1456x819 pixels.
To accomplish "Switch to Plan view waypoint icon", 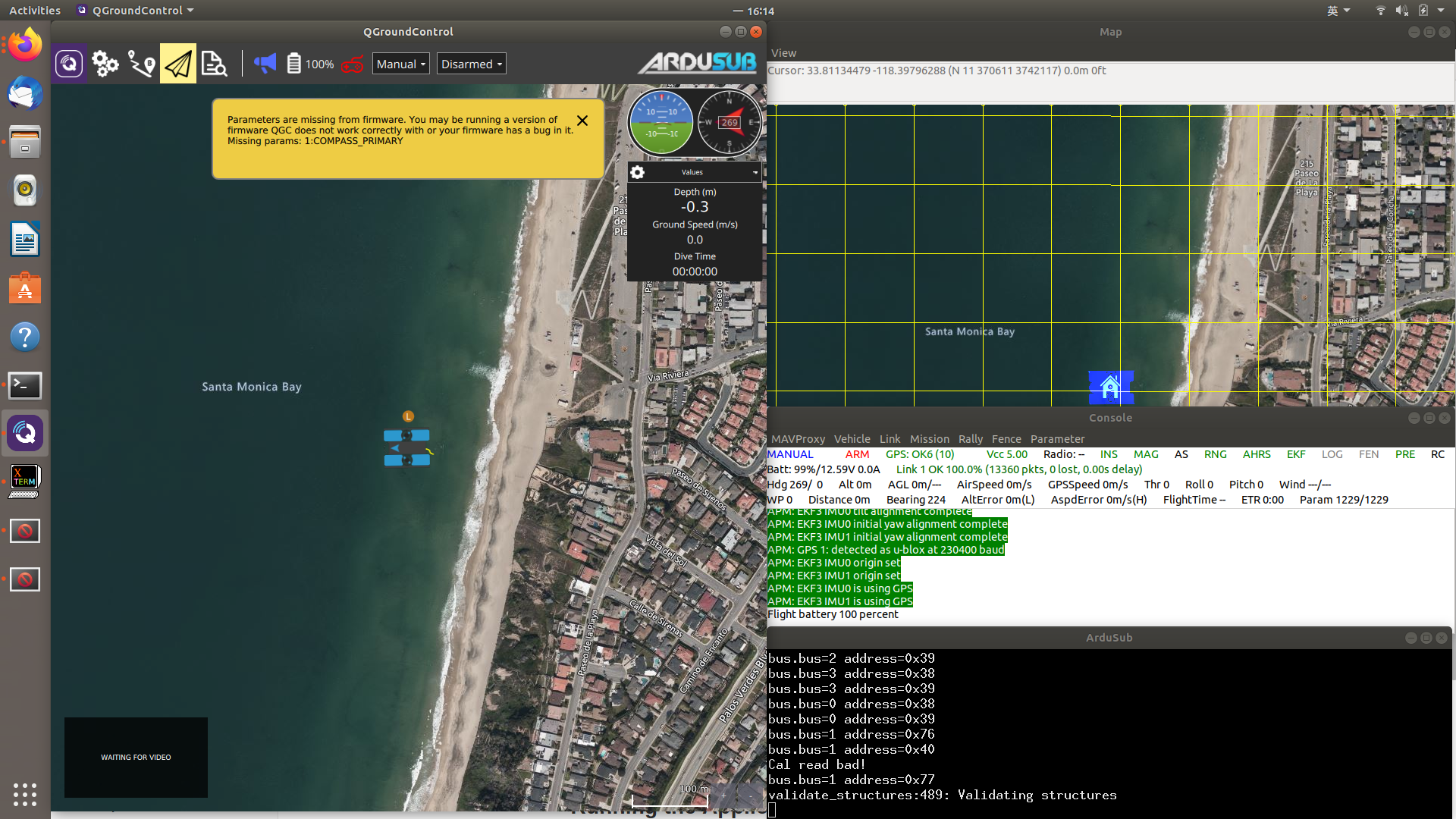I will [142, 64].
